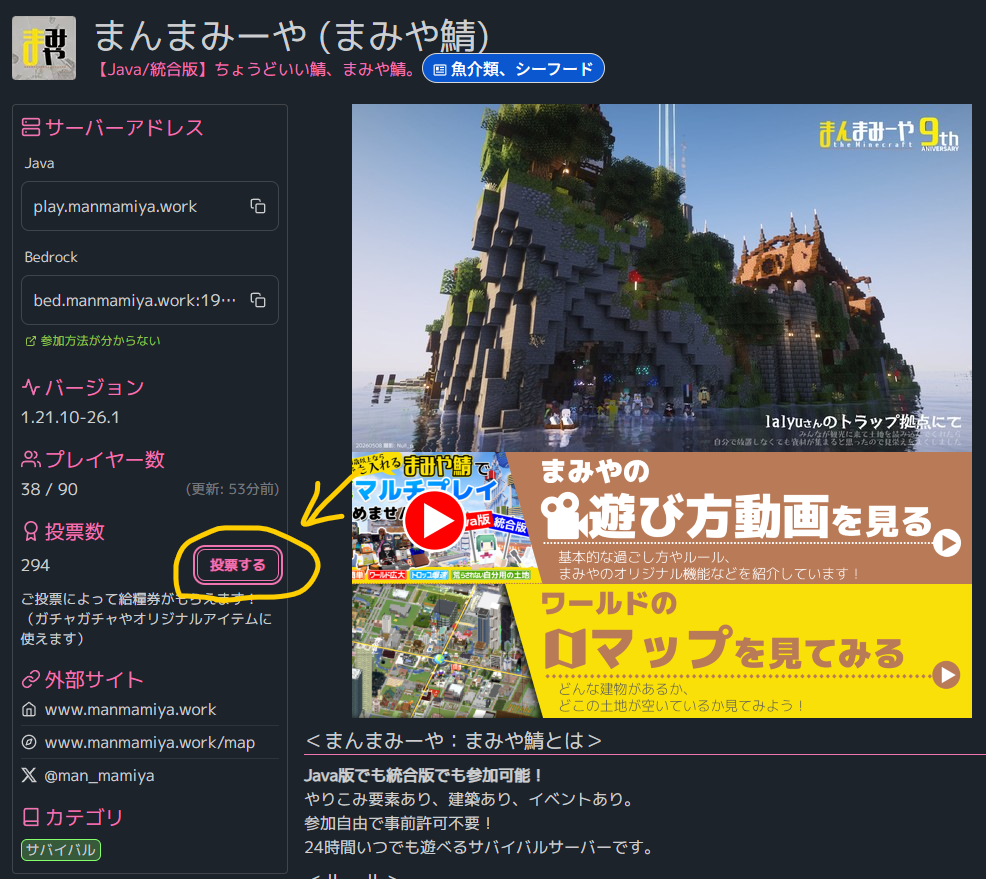Screen dimensions: 986x879
Task: Click the バージョン pulse icon
Action: click(31, 387)
